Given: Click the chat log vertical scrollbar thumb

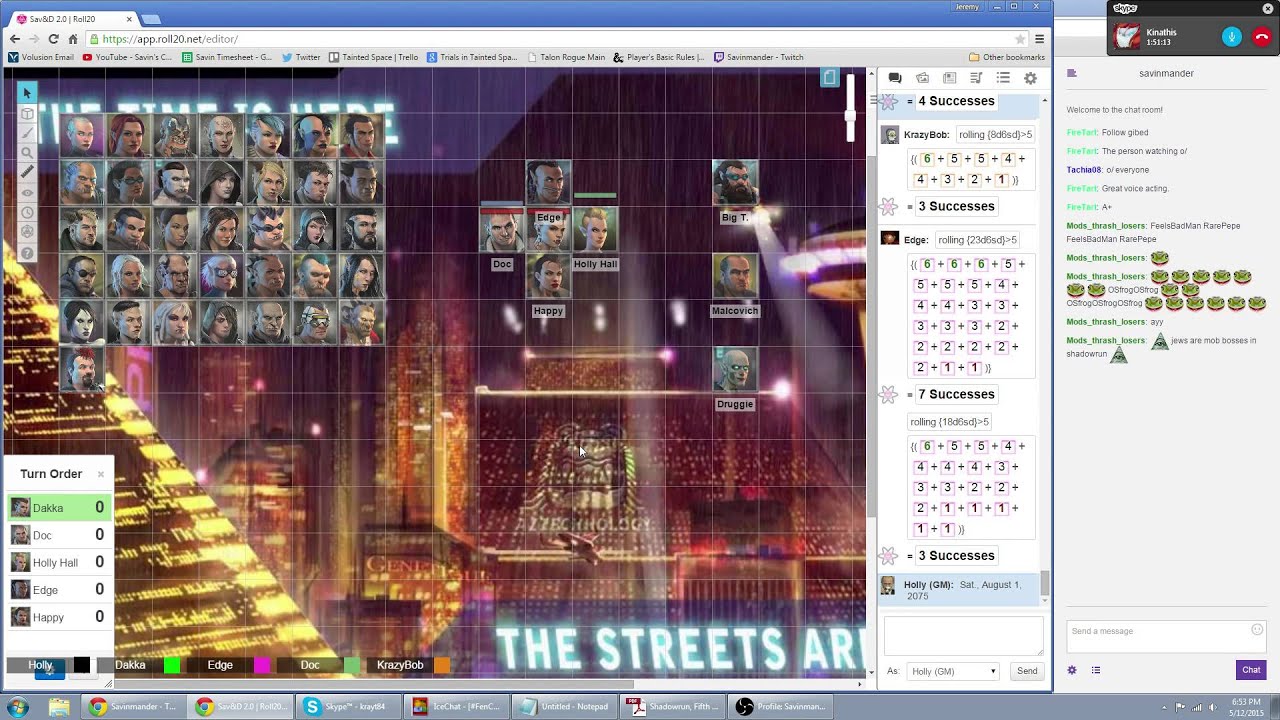Looking at the screenshot, I should tap(1045, 582).
